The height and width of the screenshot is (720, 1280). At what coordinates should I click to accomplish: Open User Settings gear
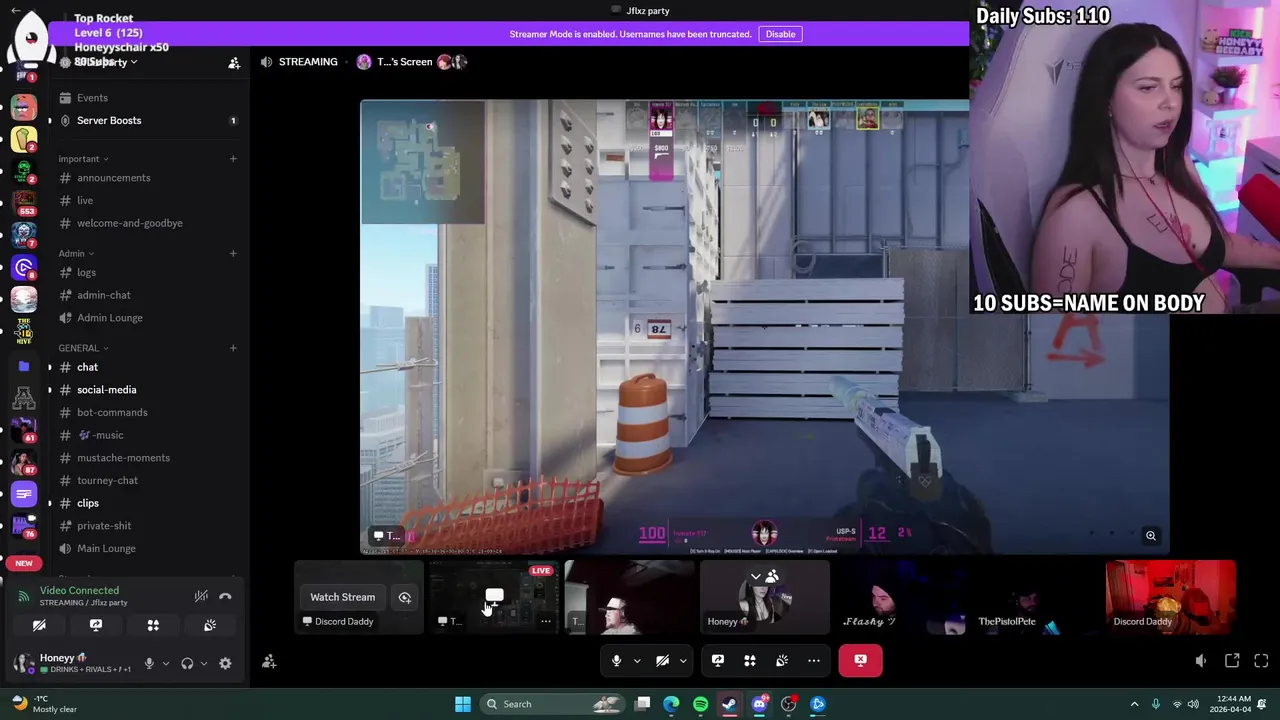tap(225, 663)
